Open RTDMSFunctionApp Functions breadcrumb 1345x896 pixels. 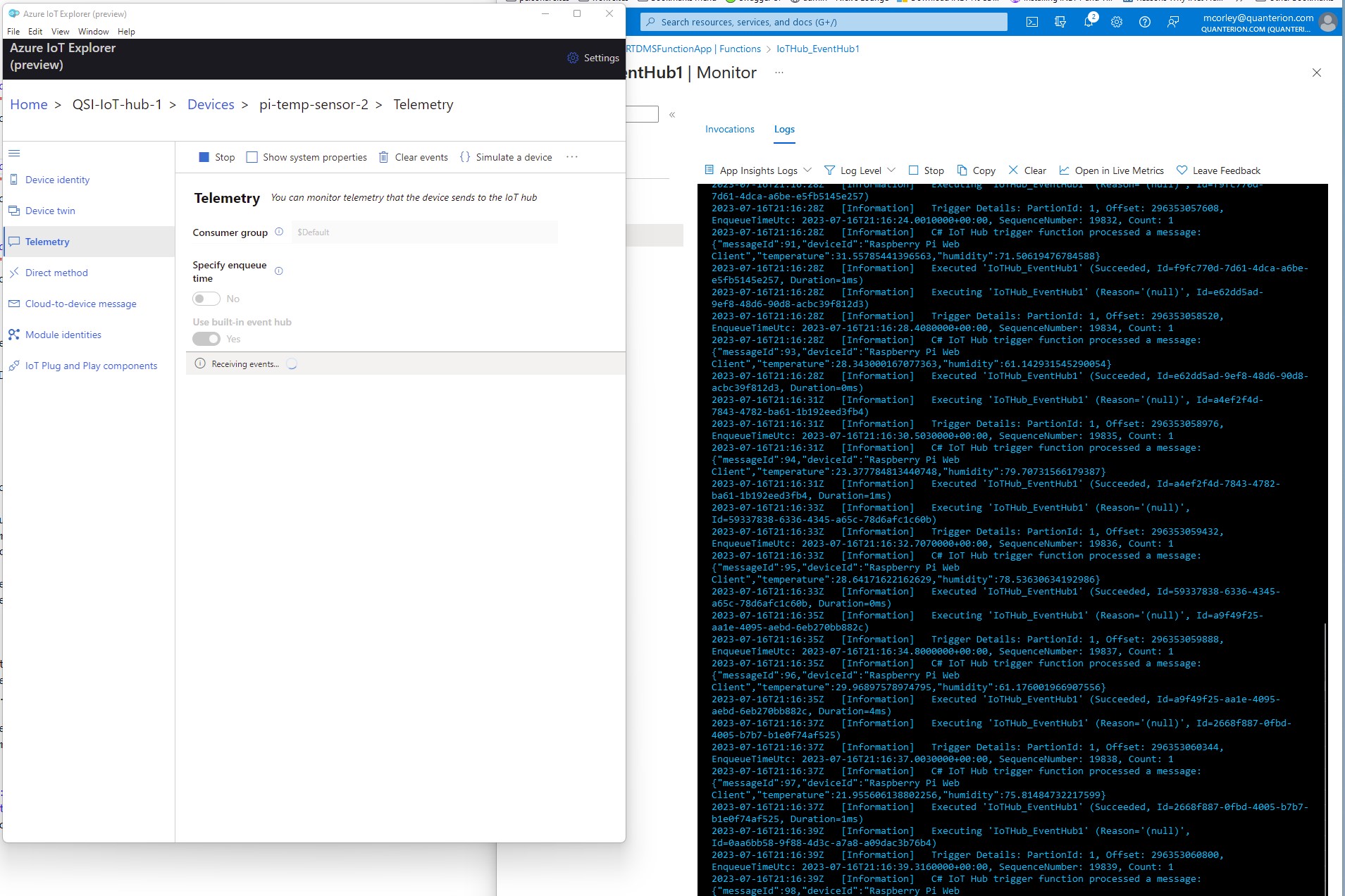tap(693, 49)
